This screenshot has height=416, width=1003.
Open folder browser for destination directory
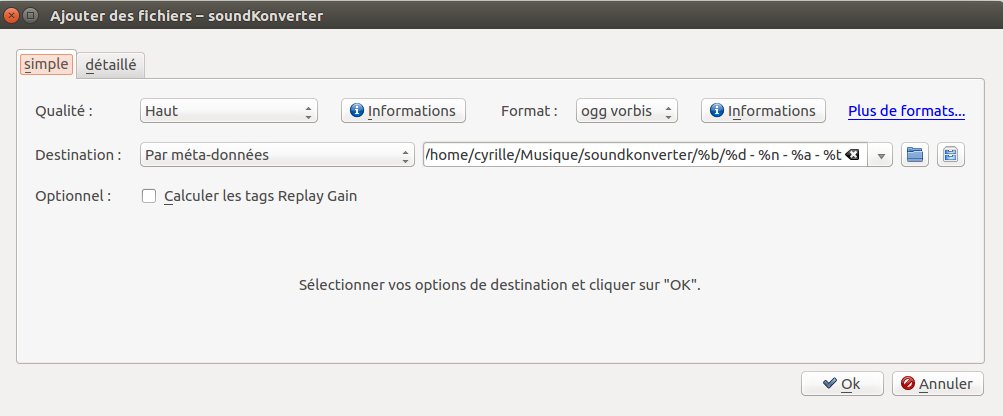(915, 155)
